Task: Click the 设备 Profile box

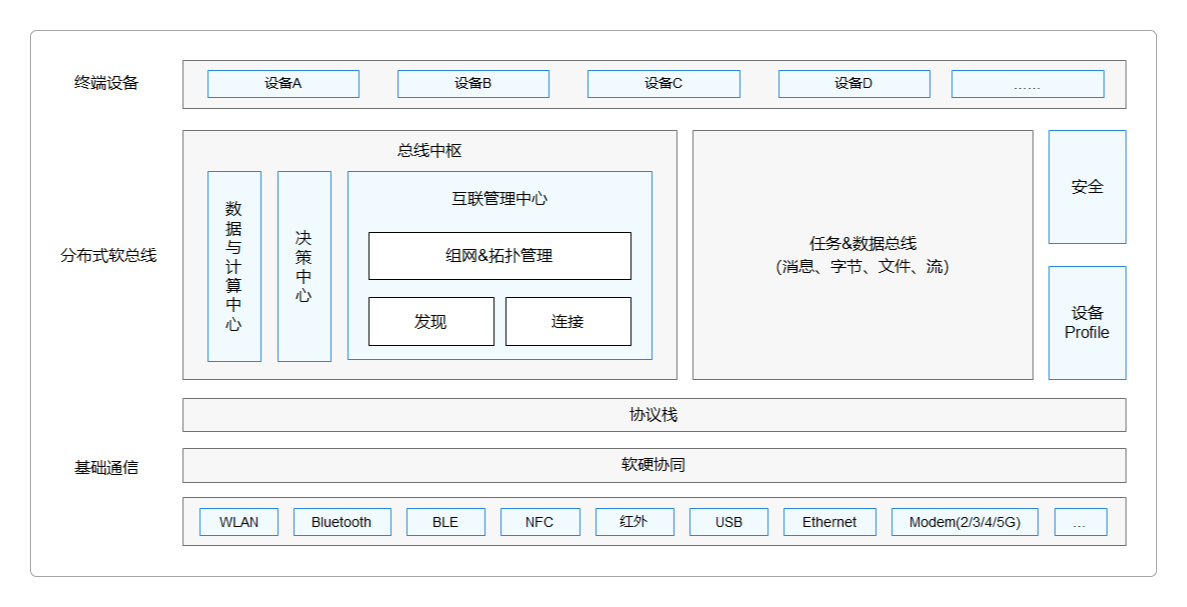Action: 1087,322
